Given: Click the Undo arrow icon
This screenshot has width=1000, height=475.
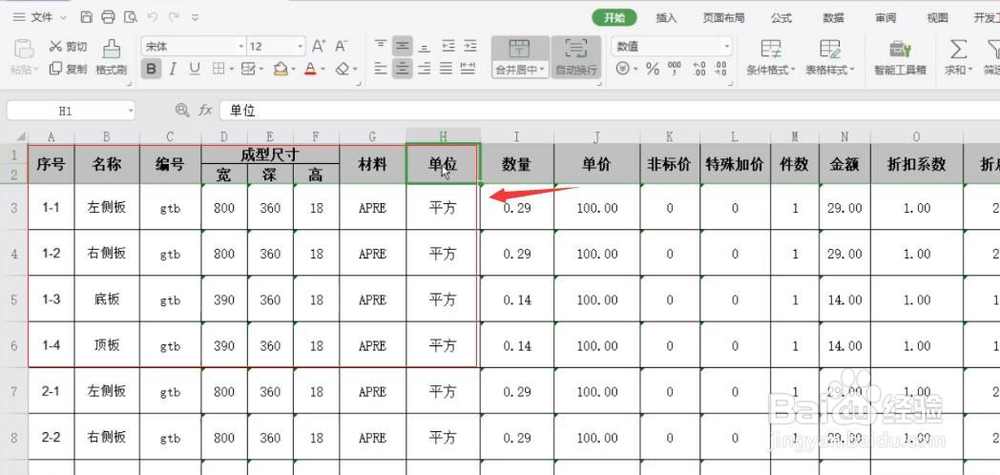Looking at the screenshot, I should 152,17.
